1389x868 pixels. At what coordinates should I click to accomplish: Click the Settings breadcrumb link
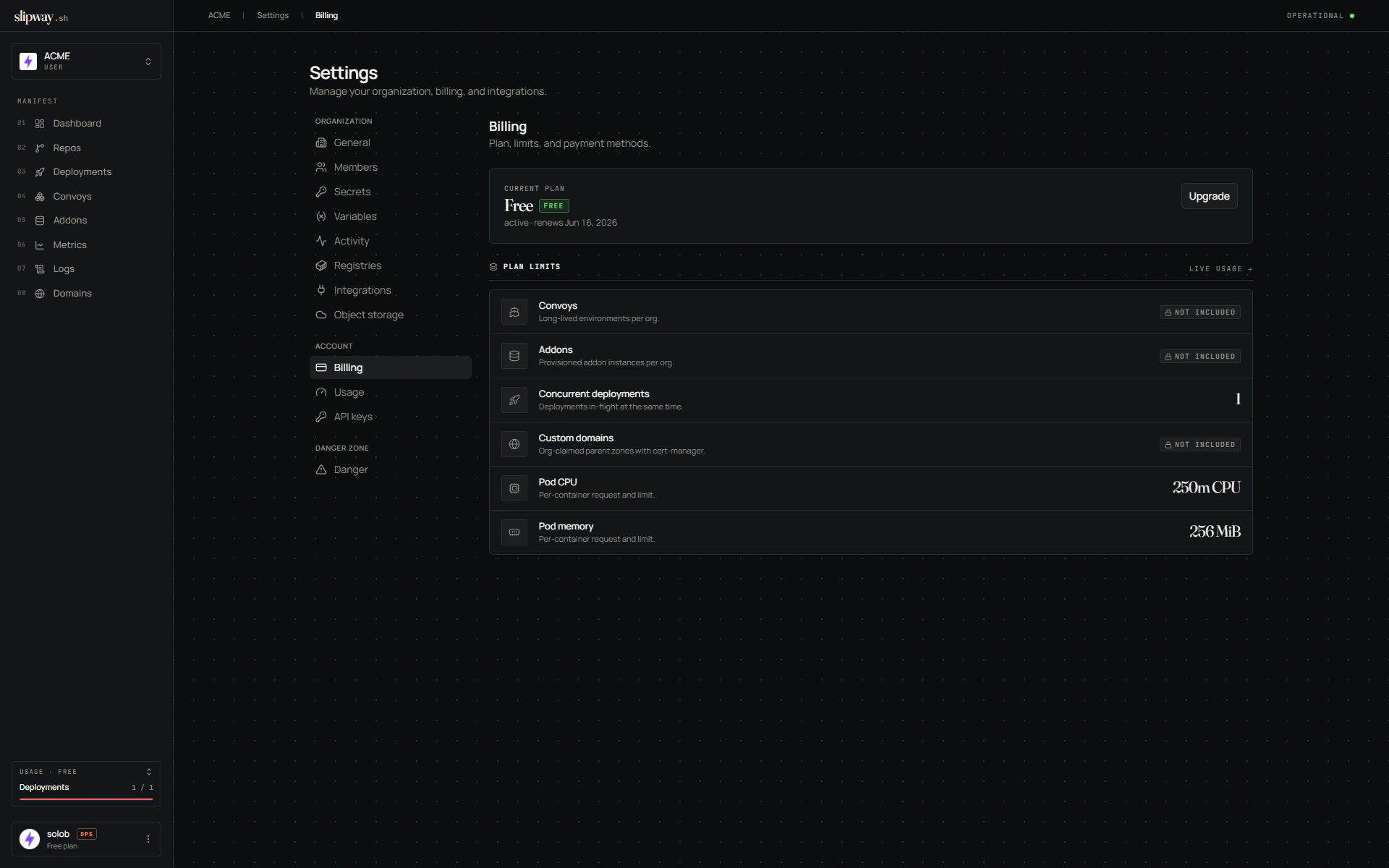273,15
